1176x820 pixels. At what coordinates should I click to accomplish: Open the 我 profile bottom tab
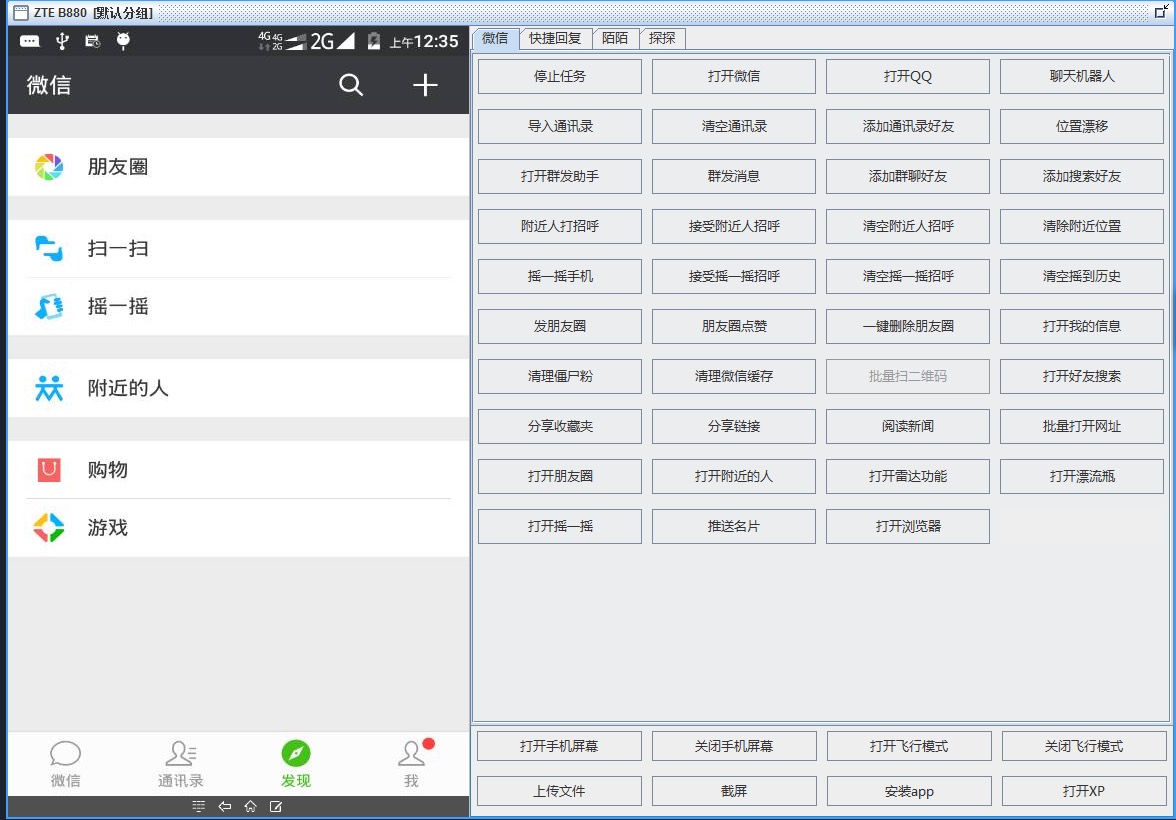point(412,764)
